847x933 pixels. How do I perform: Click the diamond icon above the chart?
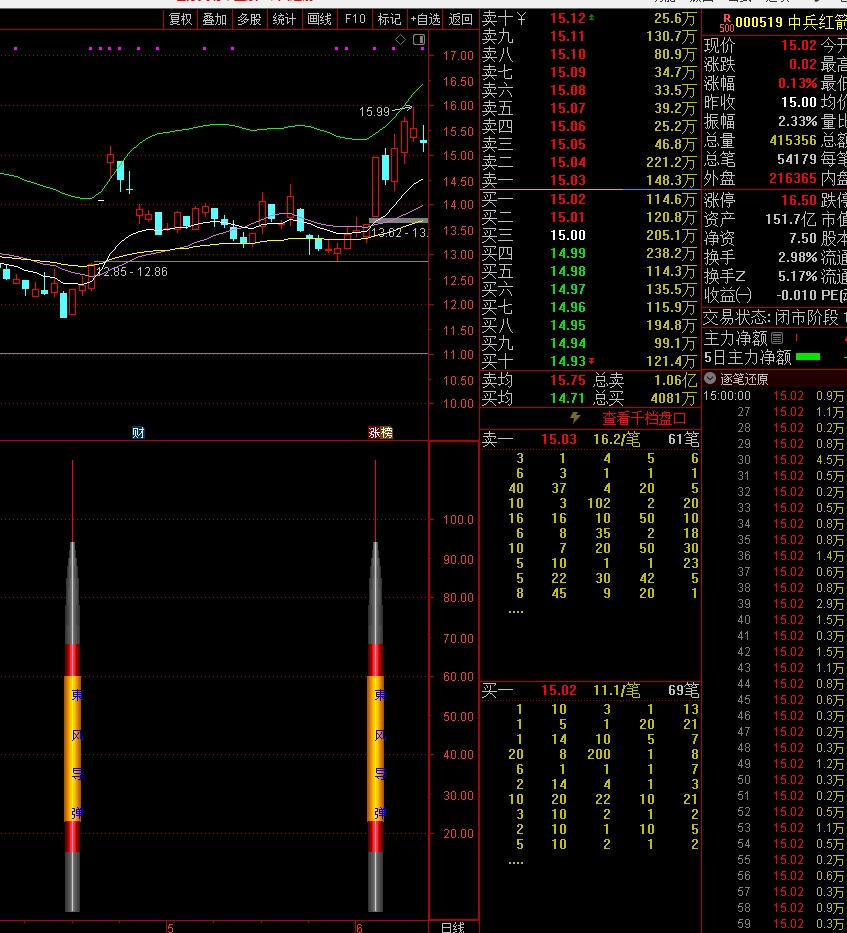401,39
